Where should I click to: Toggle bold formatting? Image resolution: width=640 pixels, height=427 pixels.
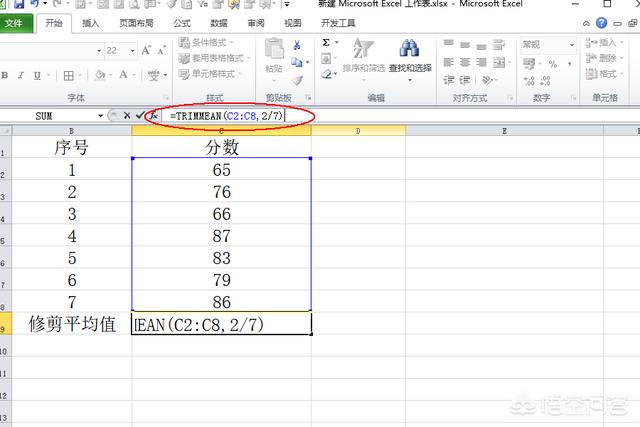click(5, 76)
